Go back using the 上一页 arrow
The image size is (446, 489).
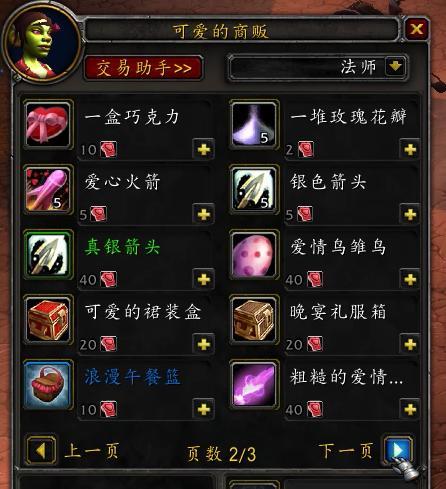[41, 450]
